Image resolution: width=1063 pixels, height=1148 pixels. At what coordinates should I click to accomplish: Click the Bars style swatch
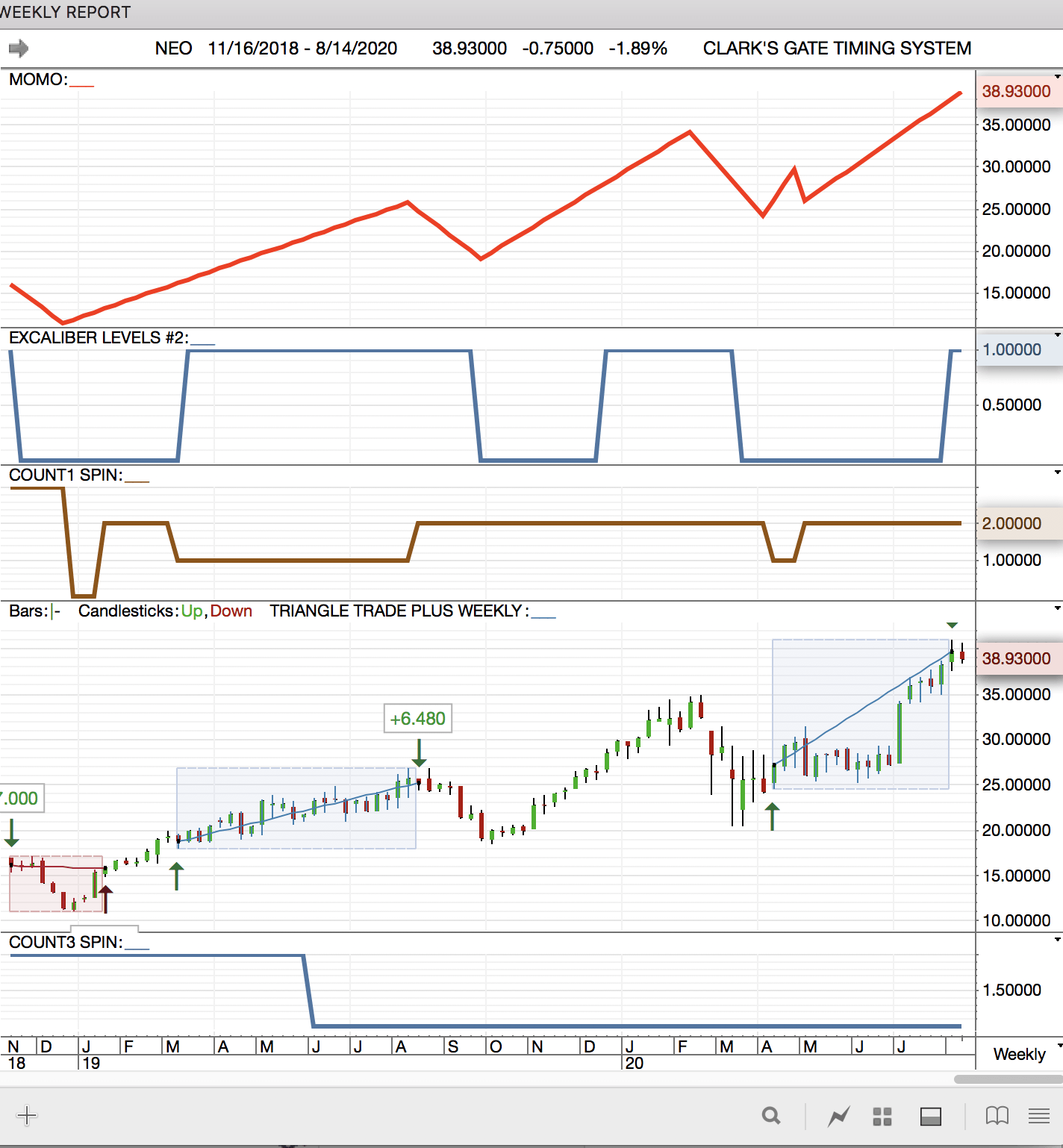click(x=55, y=611)
